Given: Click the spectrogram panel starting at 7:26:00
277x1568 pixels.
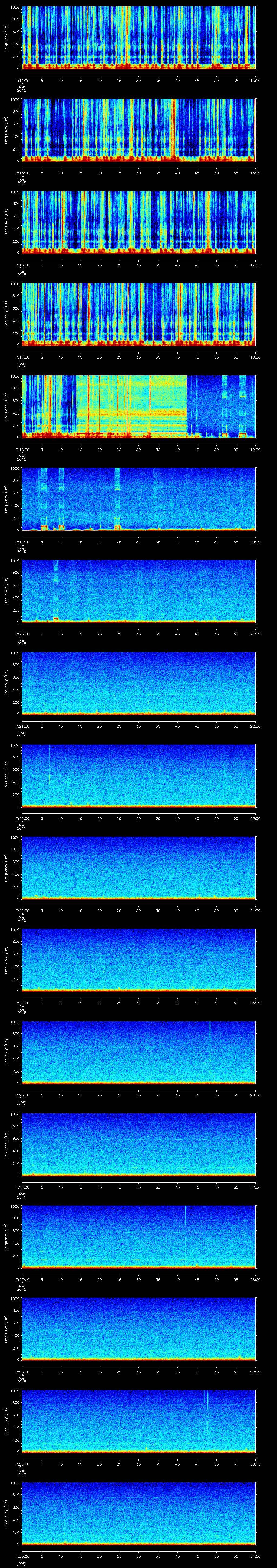Looking at the screenshot, I should [139, 1144].
